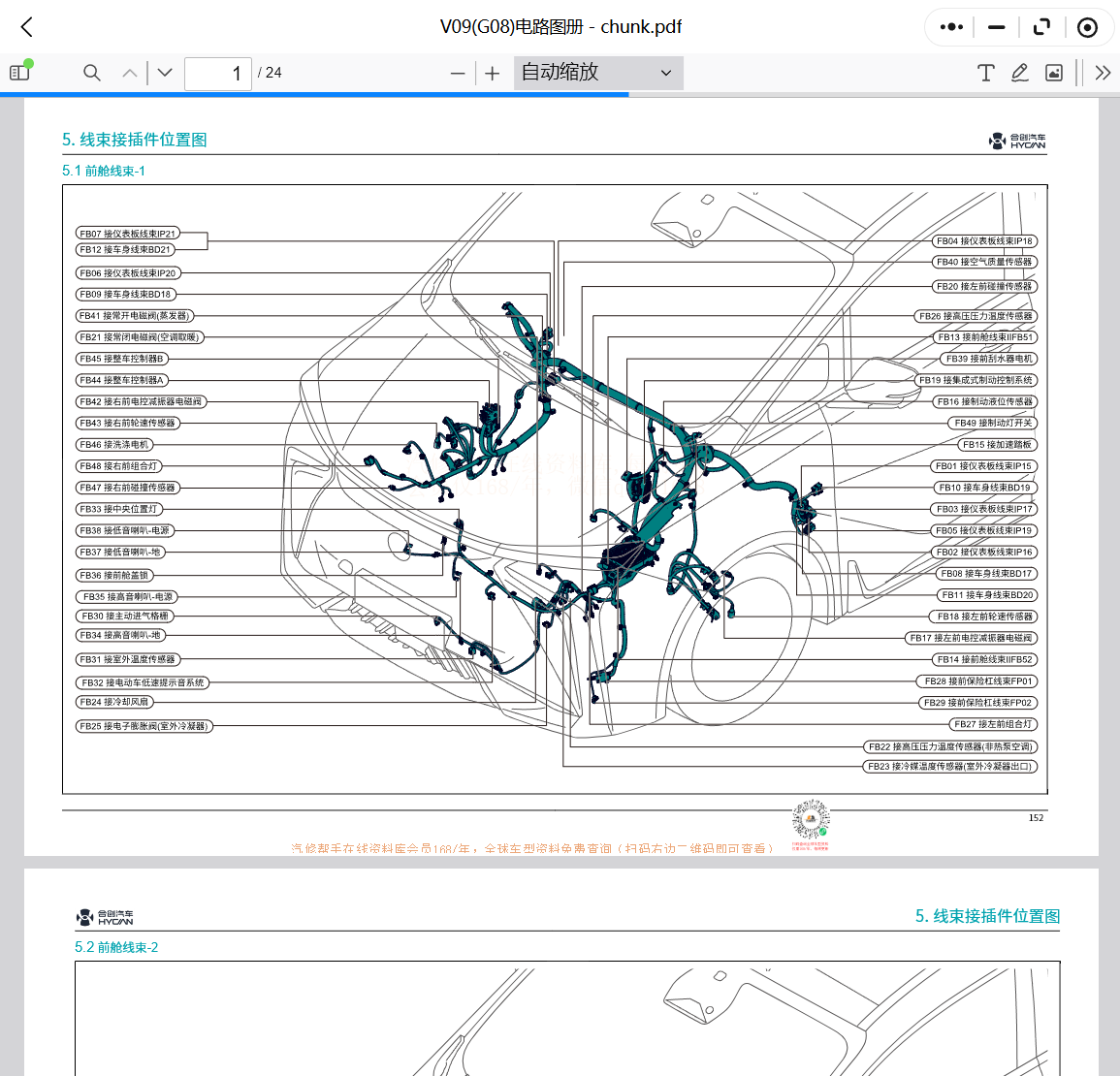Go to previous page with the up chevron

tap(129, 72)
